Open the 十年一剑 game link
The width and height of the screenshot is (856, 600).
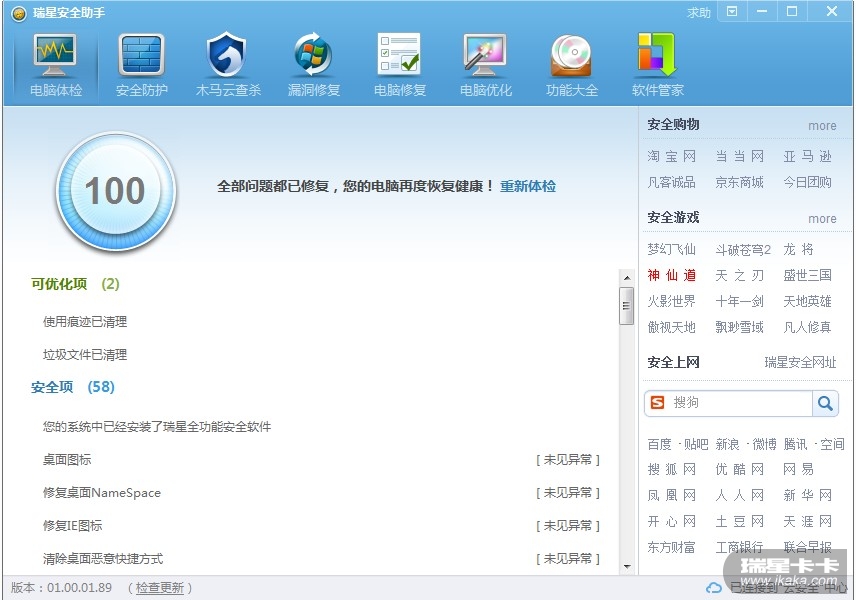(739, 301)
